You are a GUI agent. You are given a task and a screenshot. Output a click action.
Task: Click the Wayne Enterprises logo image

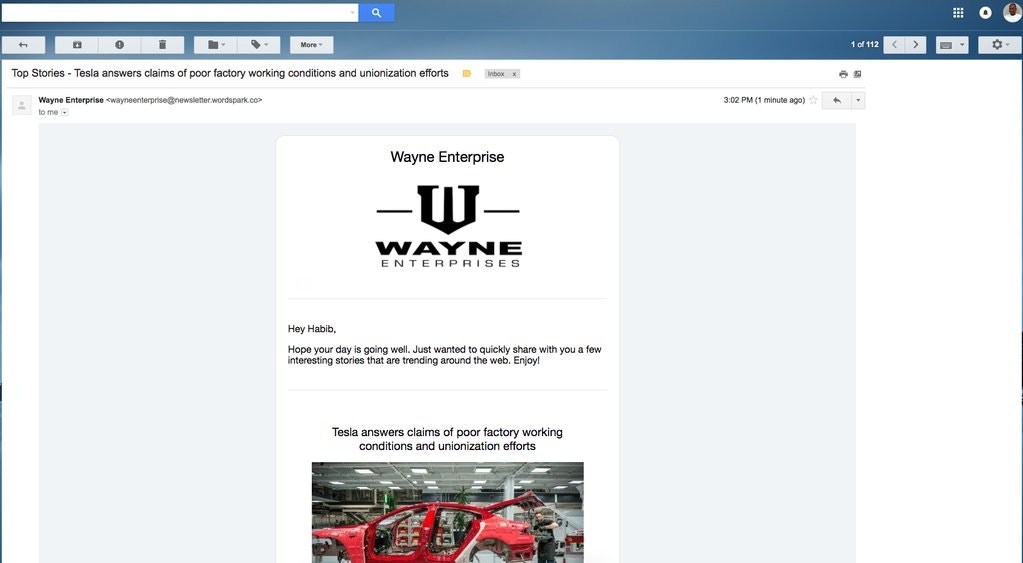448,226
